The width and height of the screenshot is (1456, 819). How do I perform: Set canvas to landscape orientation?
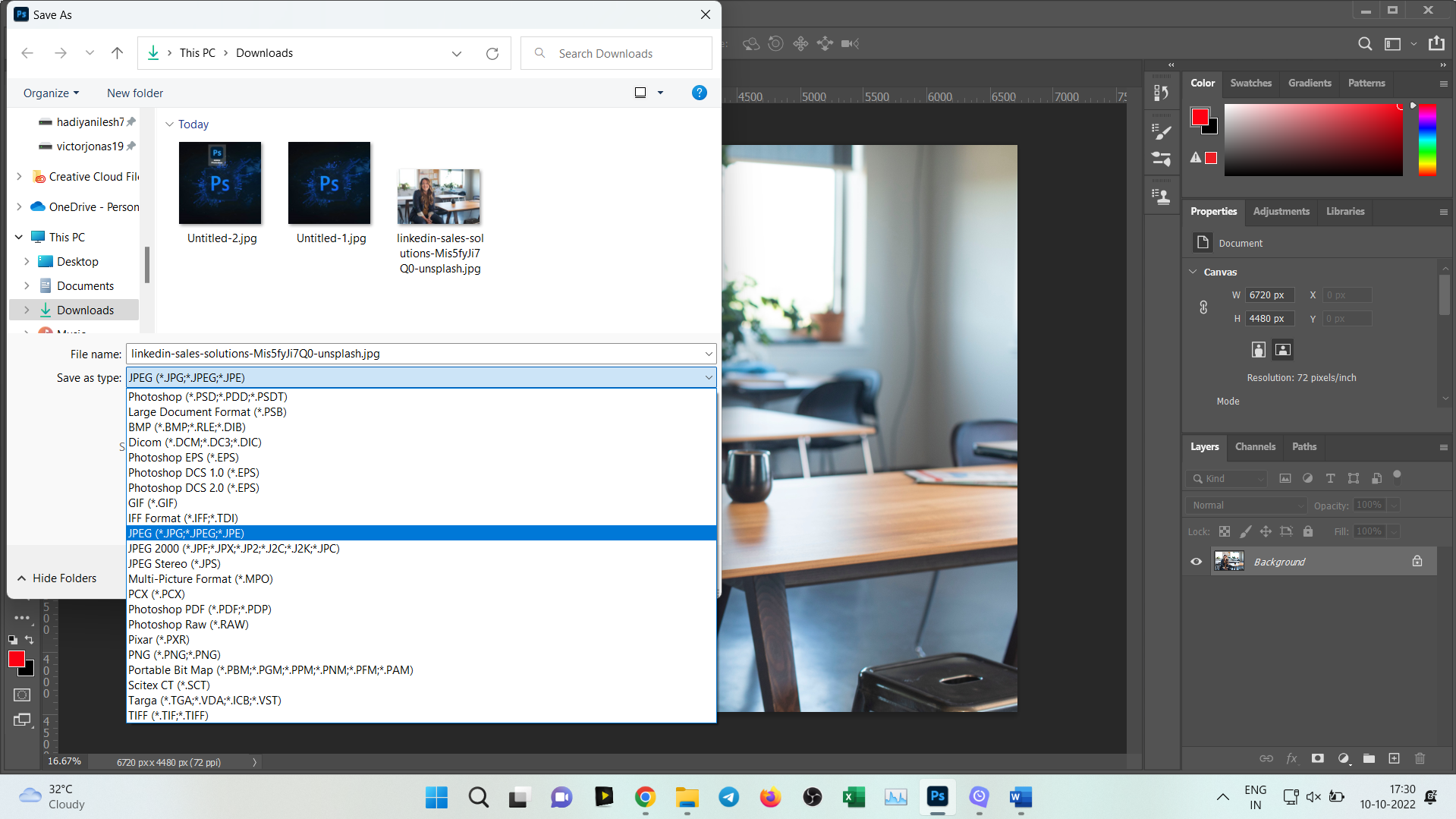[x=1283, y=349]
